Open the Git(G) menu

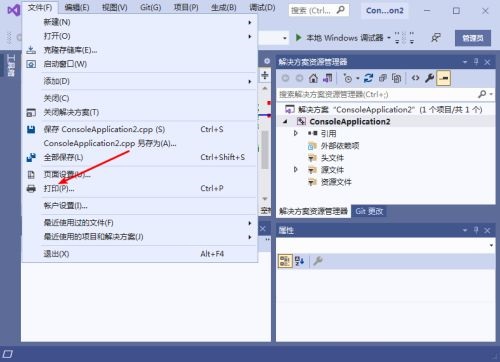click(x=151, y=7)
